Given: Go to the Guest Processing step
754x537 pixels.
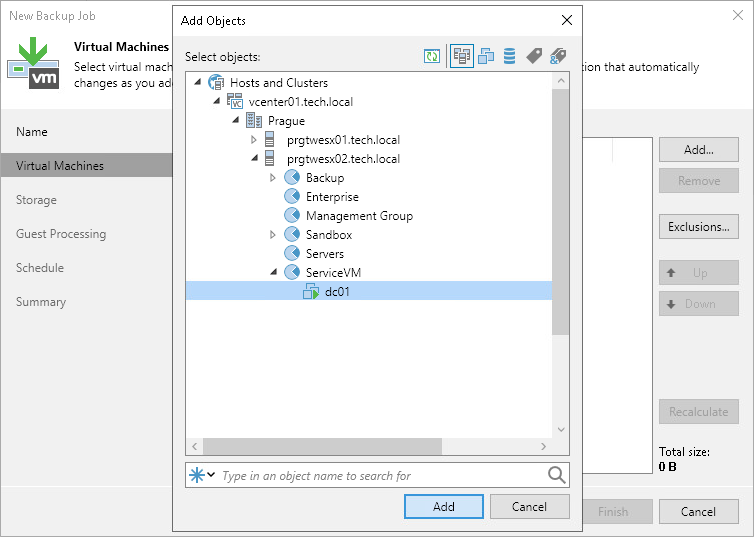Looking at the screenshot, I should click(61, 234).
